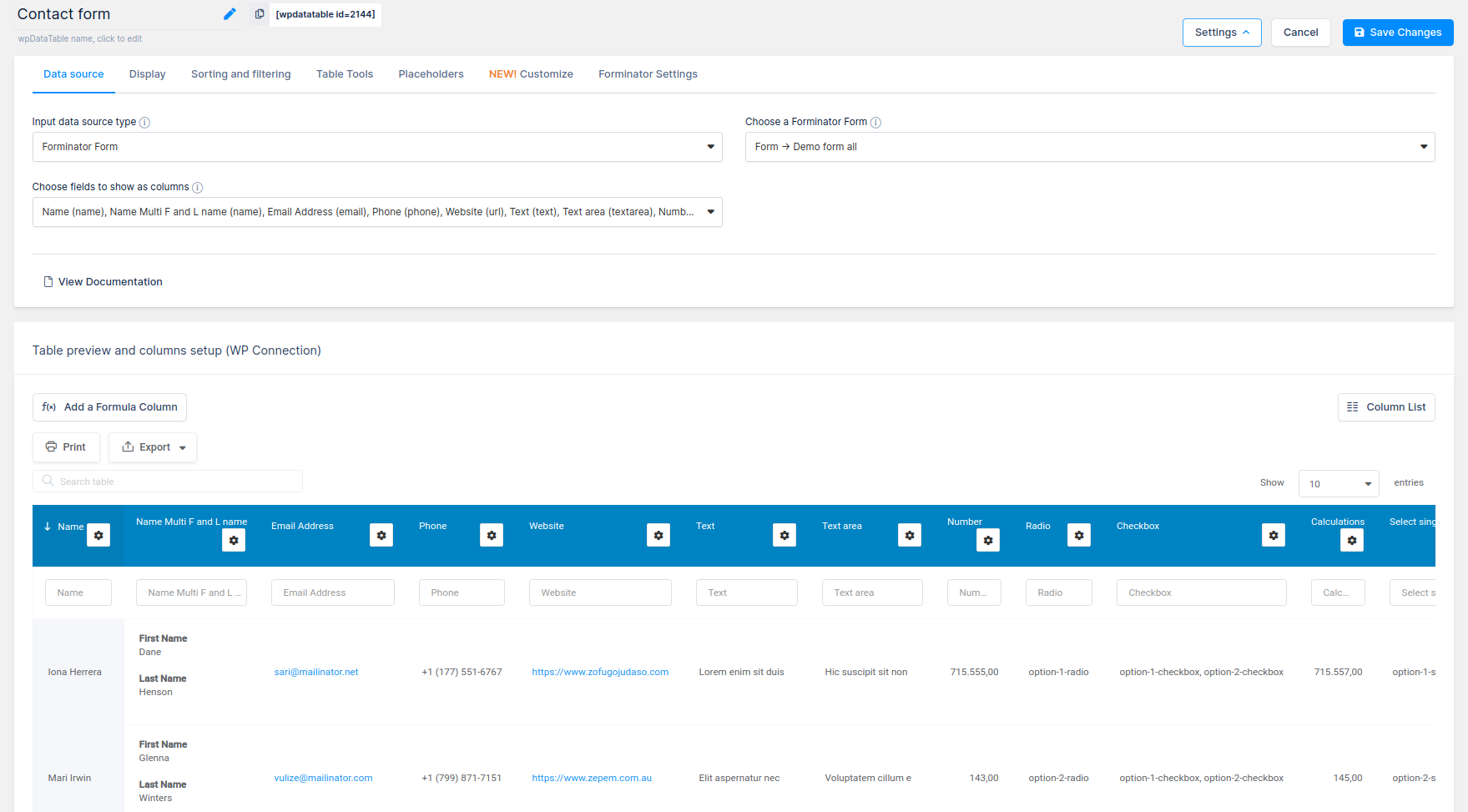Copy the wpdatatable shortcode with the copy icon
The image size is (1468, 812).
260,14
